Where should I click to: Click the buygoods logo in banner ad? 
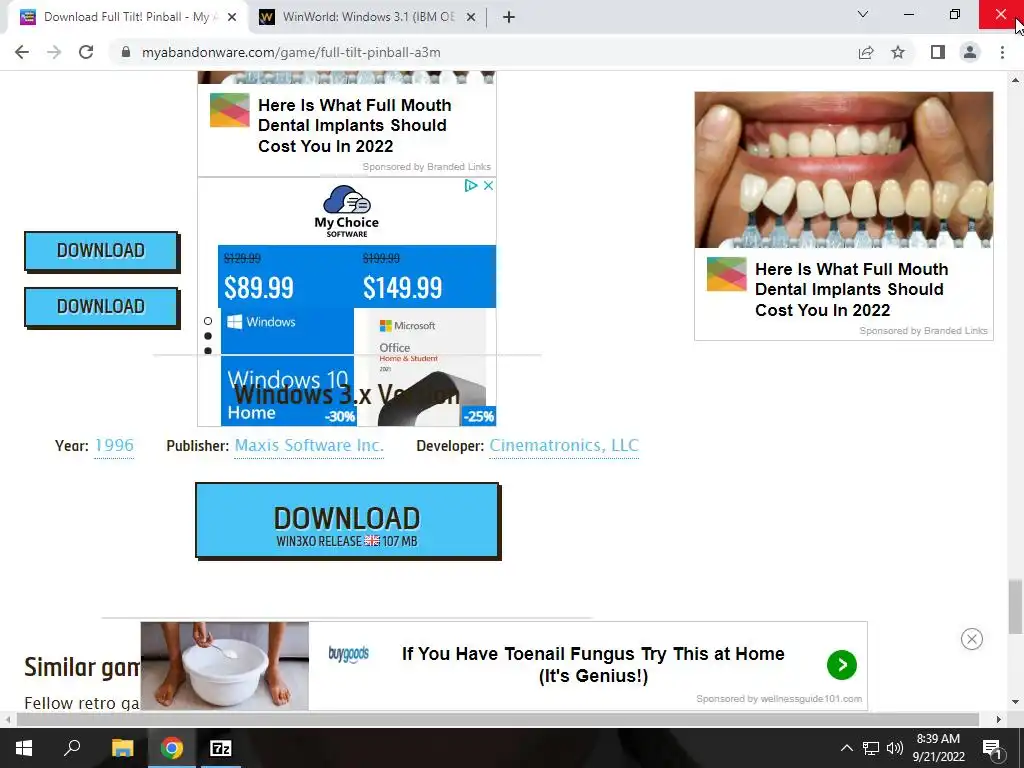pyautogui.click(x=348, y=654)
